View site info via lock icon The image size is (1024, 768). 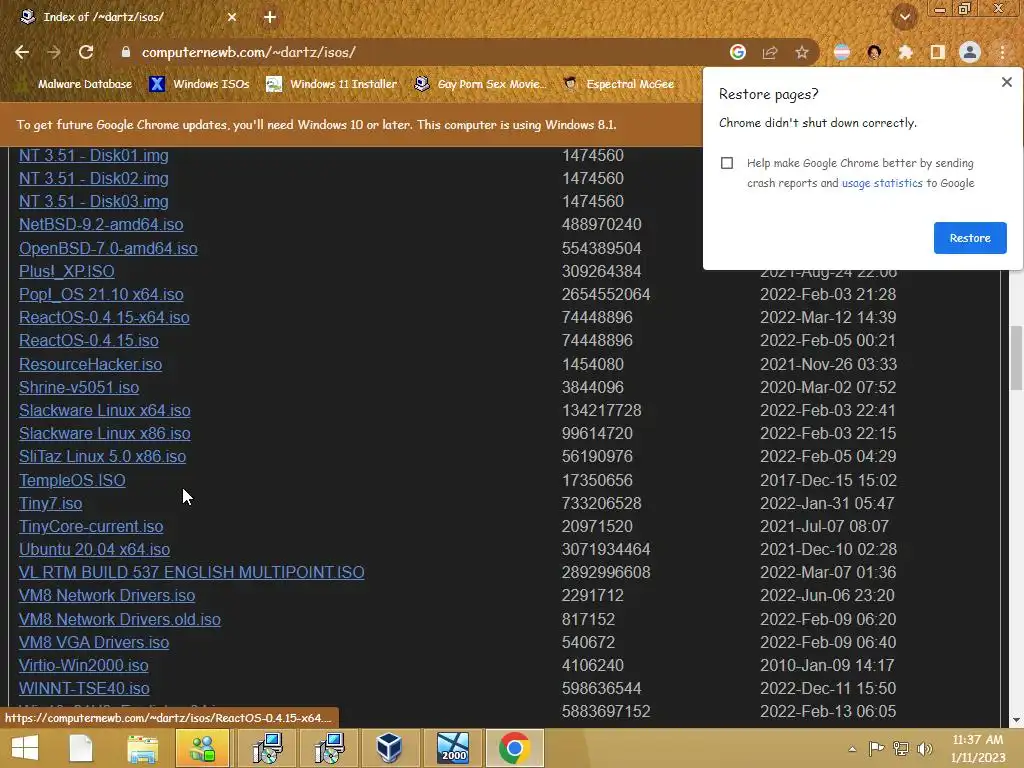(x=126, y=52)
